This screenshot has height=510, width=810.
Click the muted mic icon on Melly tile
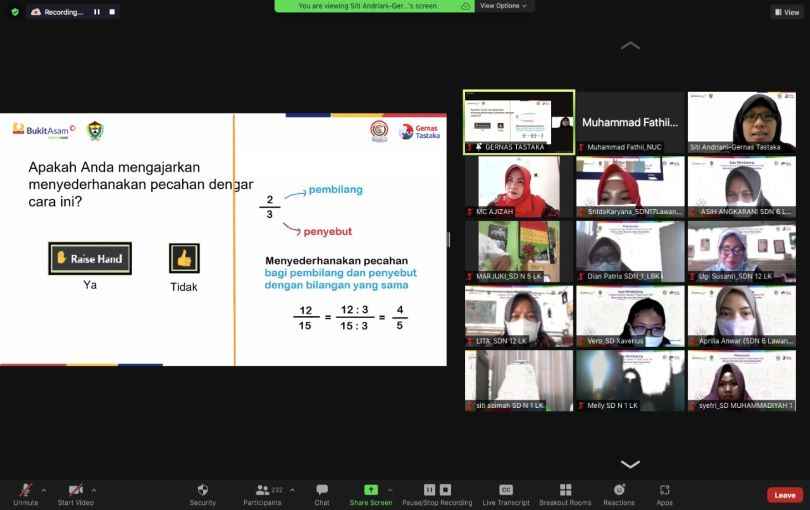coord(581,406)
